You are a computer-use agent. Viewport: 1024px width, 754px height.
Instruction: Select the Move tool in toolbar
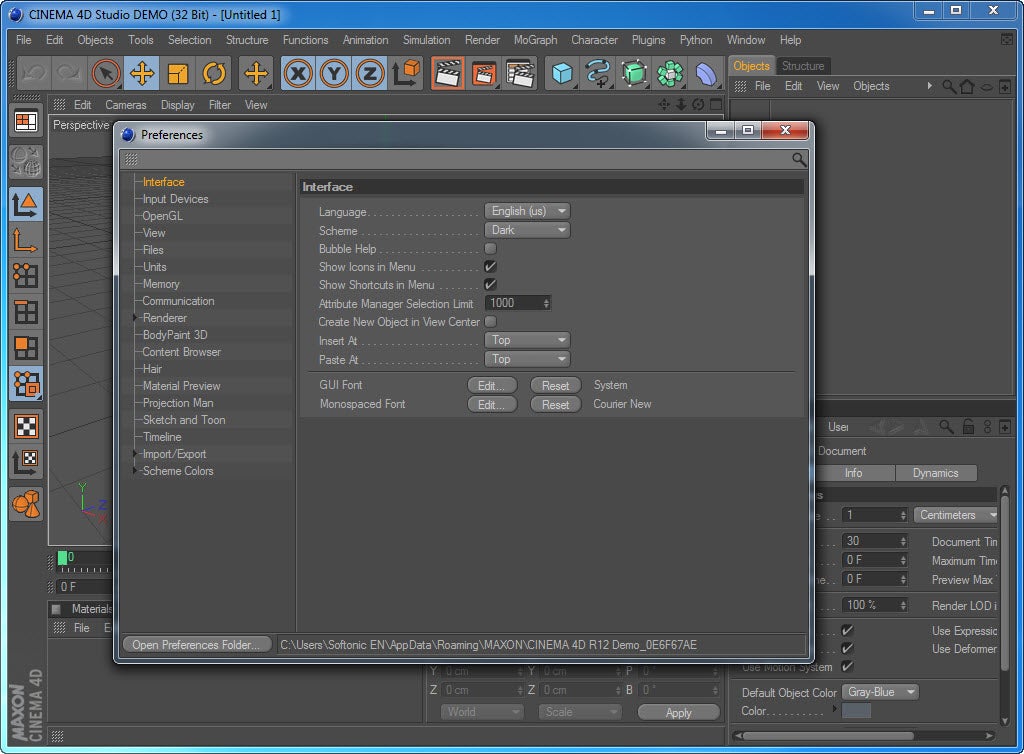pyautogui.click(x=142, y=73)
